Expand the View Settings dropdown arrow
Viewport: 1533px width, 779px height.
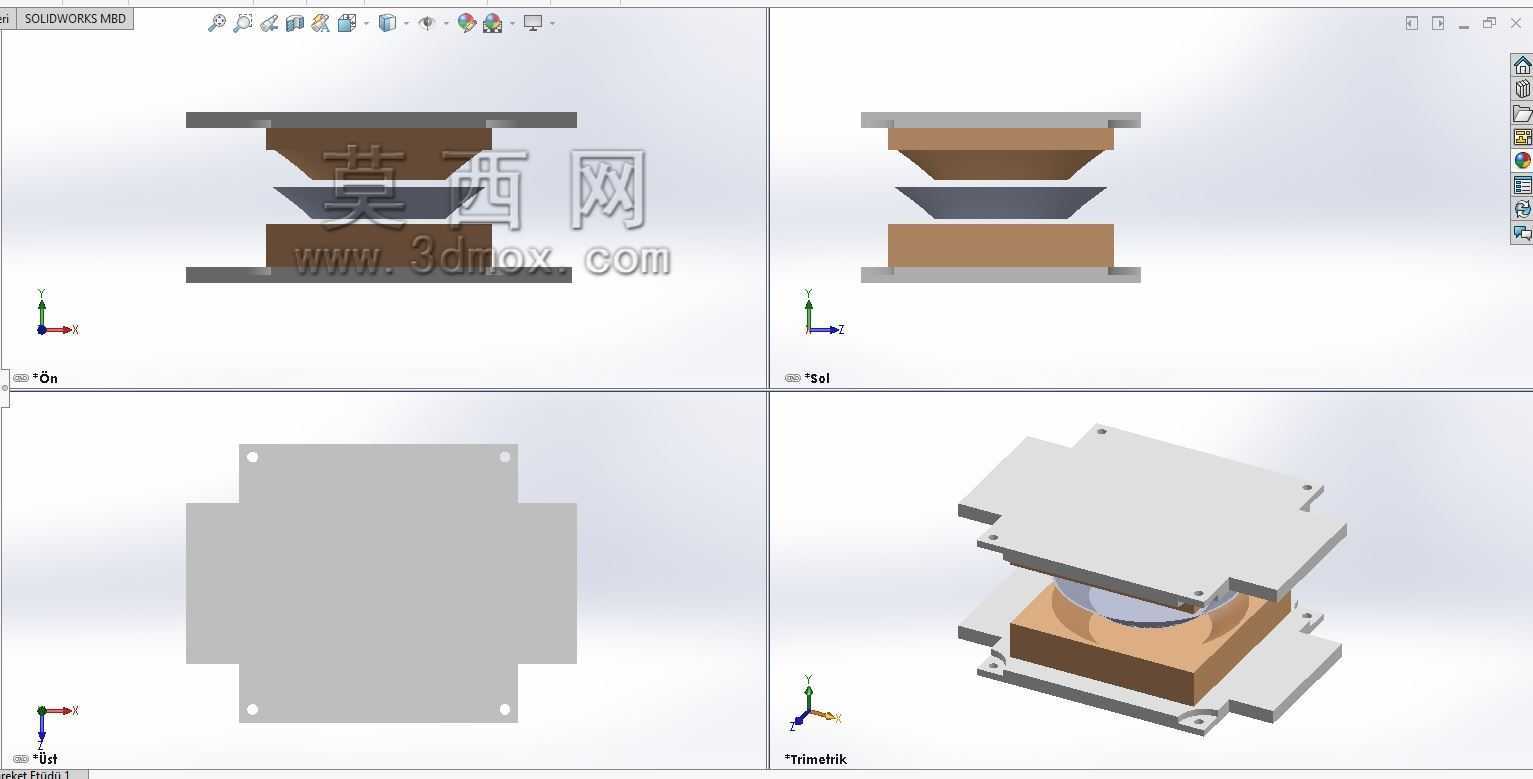click(552, 23)
